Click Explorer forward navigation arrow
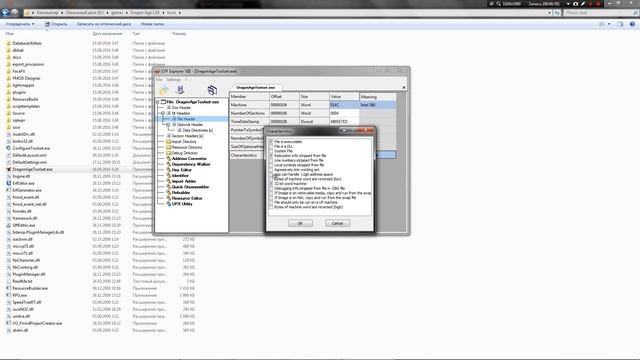 point(15,13)
